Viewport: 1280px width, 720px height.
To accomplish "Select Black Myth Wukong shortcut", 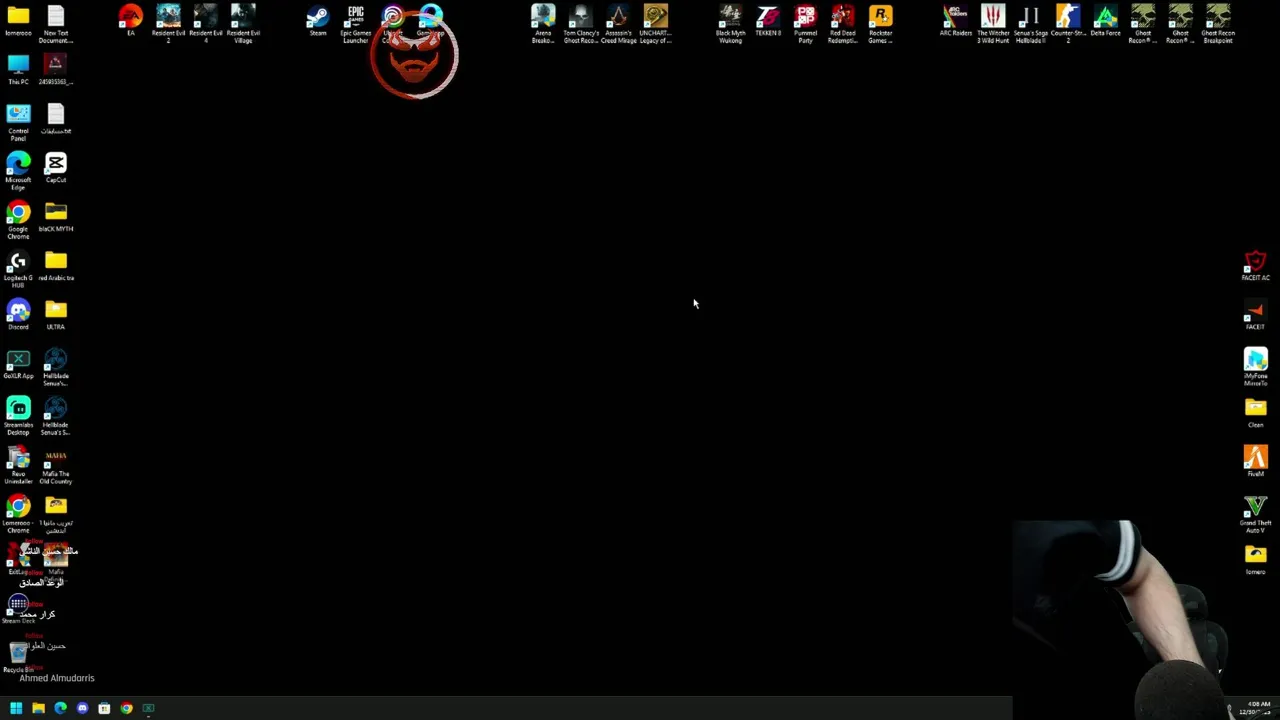I will (730, 22).
